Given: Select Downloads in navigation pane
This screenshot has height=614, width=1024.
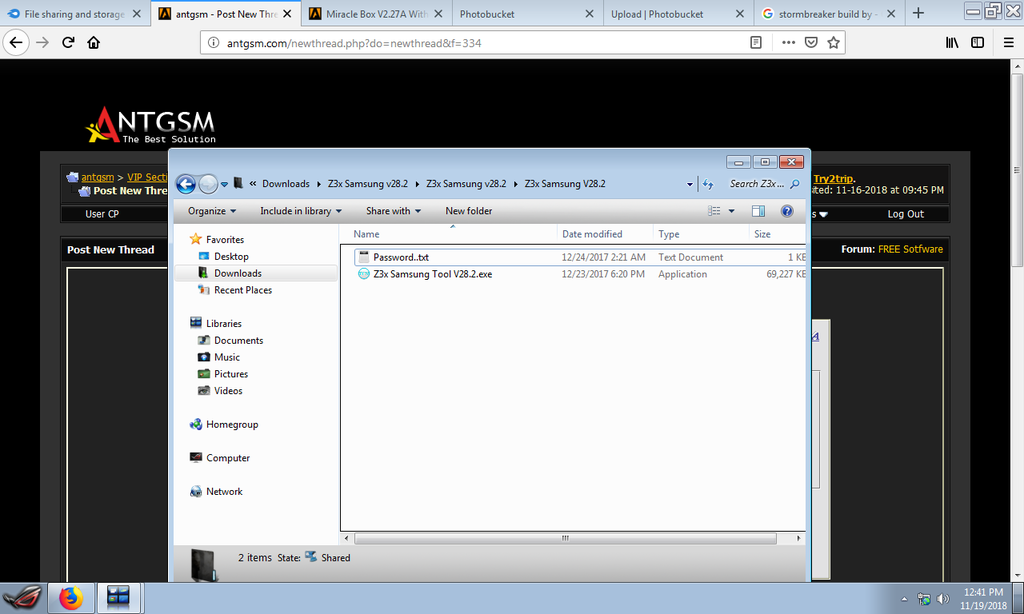Looking at the screenshot, I should tap(238, 273).
